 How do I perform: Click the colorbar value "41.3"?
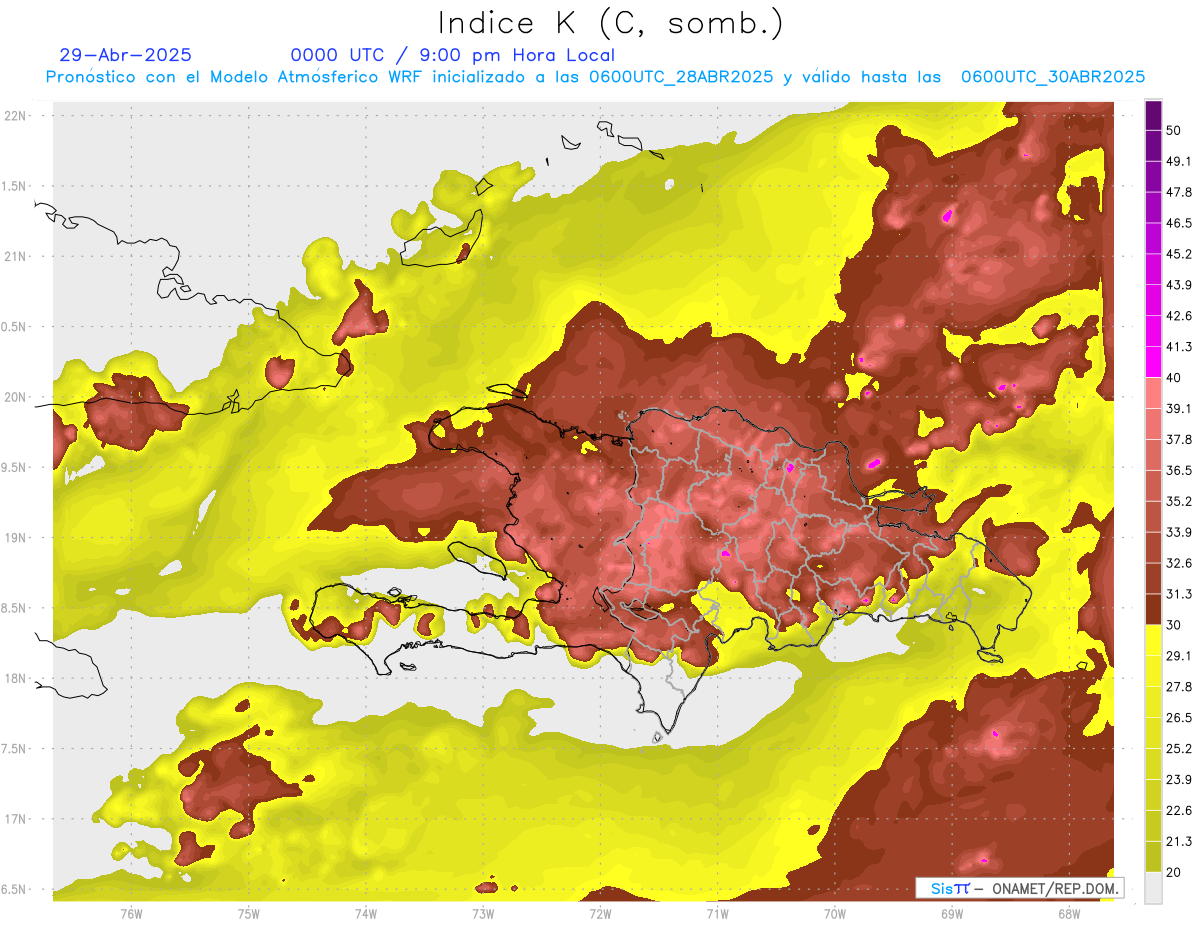1178,347
